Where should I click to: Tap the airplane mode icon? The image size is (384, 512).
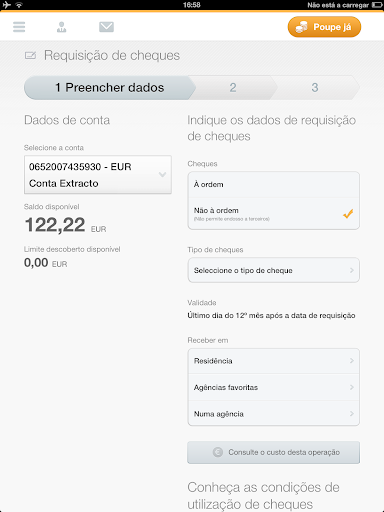click(6, 5)
